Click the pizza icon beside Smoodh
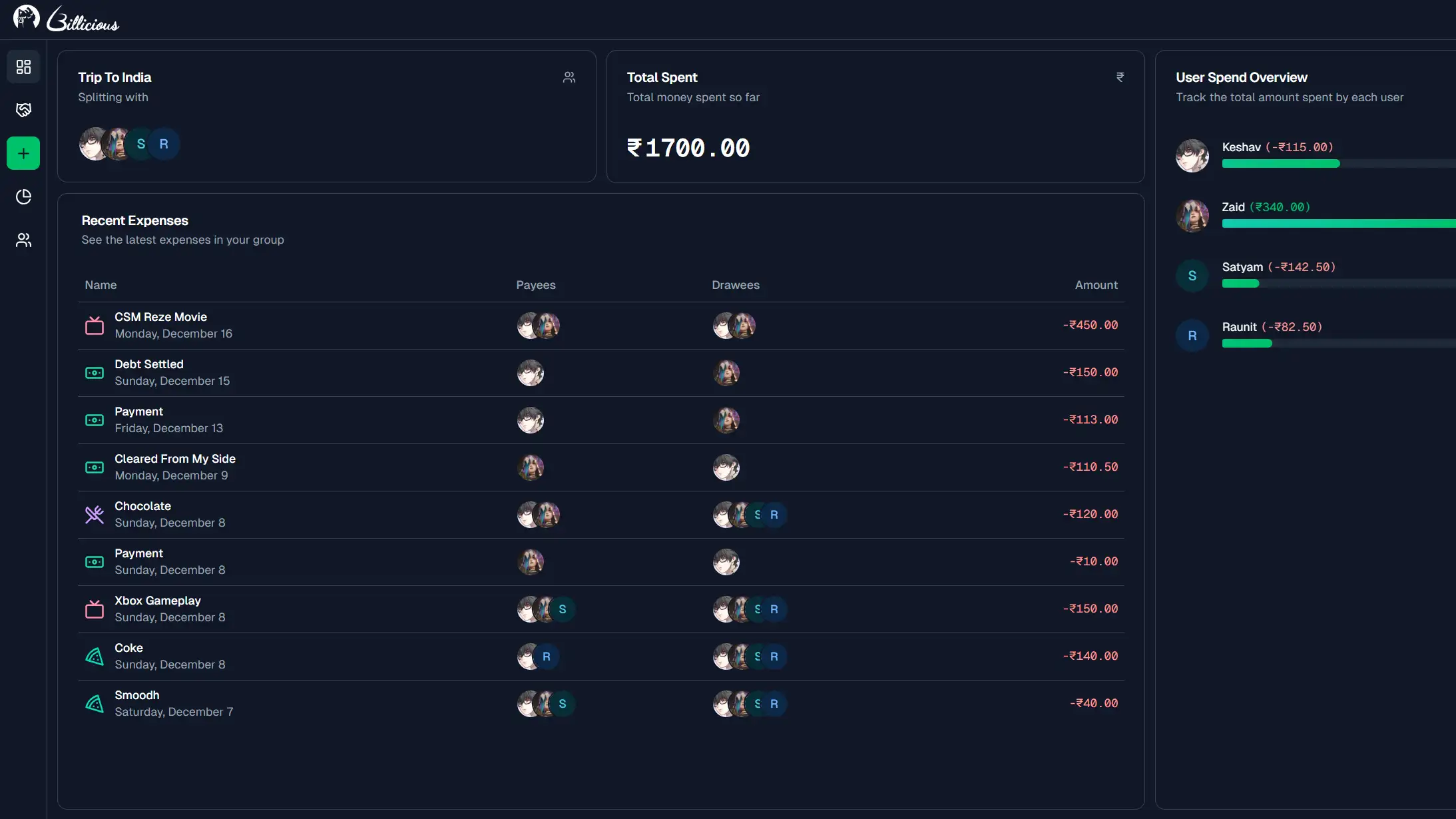 (x=95, y=703)
